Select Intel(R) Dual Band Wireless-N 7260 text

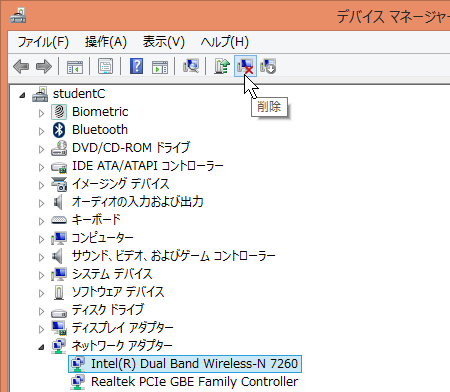(194, 364)
